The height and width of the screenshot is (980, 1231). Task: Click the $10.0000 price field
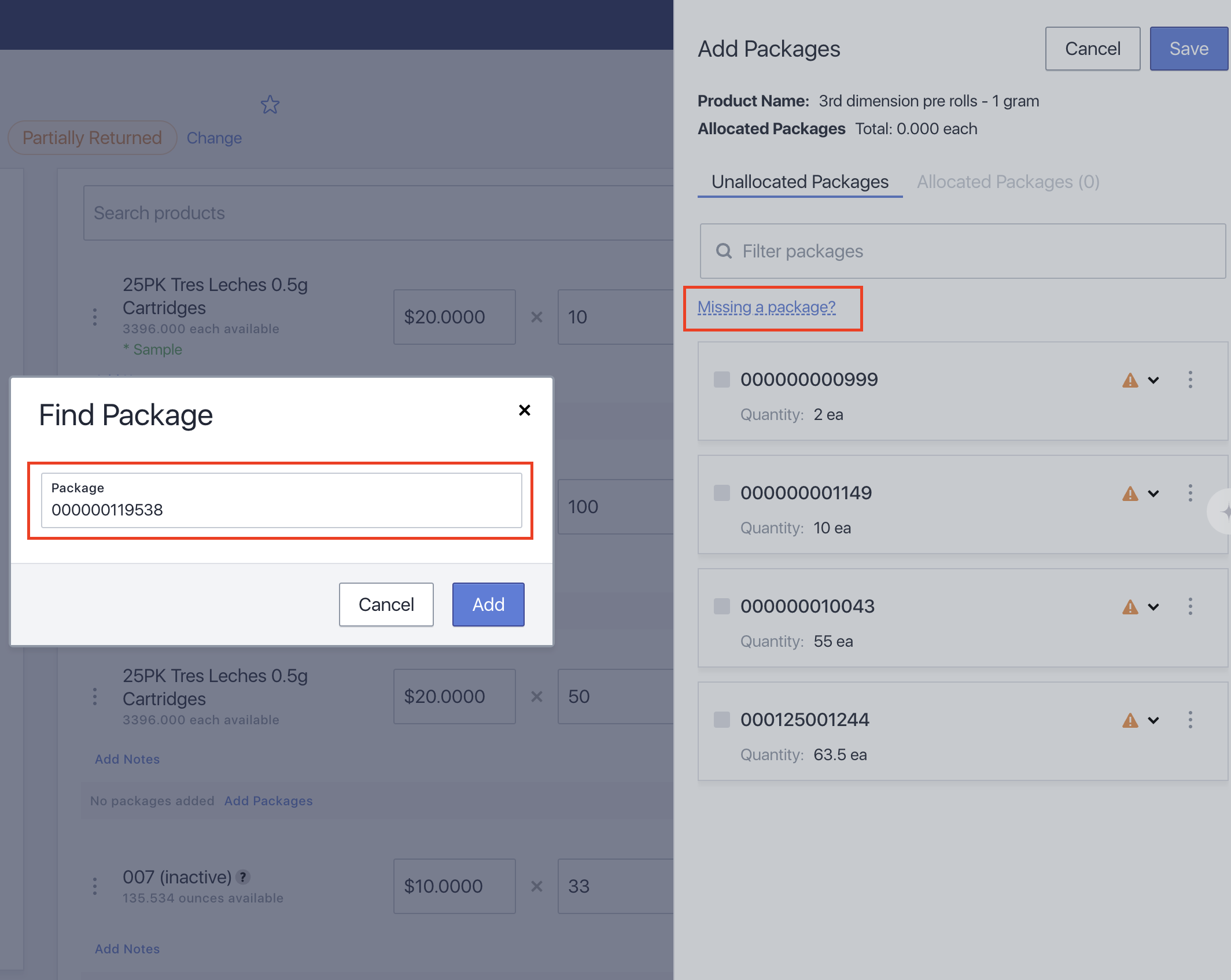(454, 886)
